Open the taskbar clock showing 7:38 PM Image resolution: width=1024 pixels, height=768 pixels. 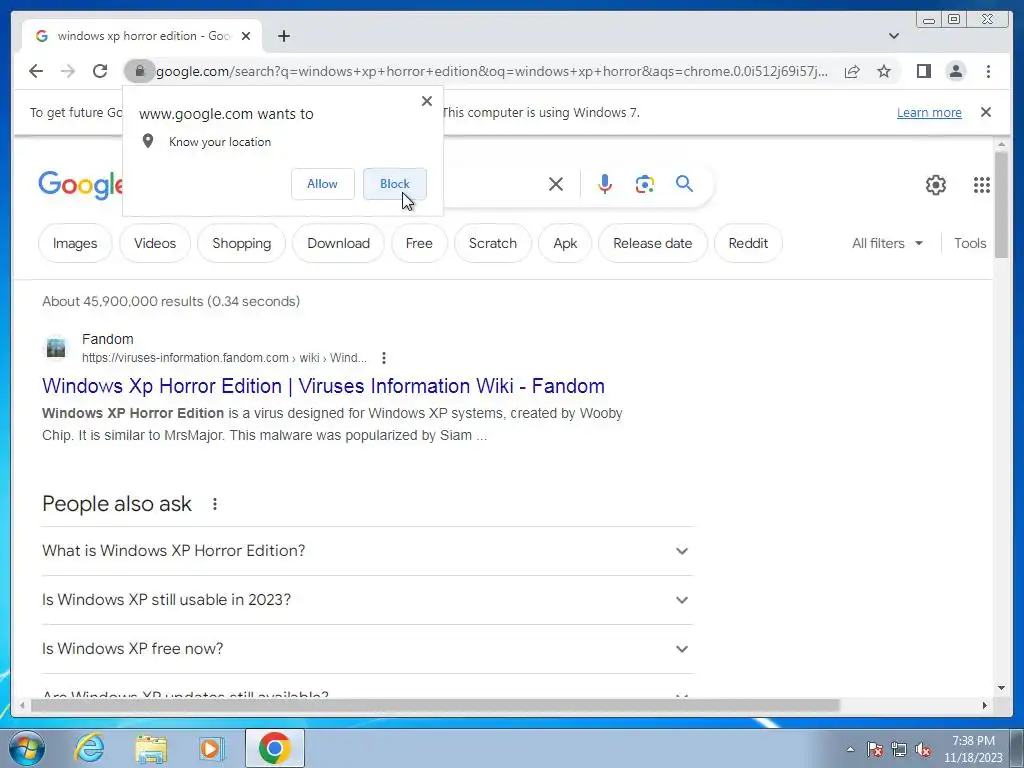coord(973,749)
